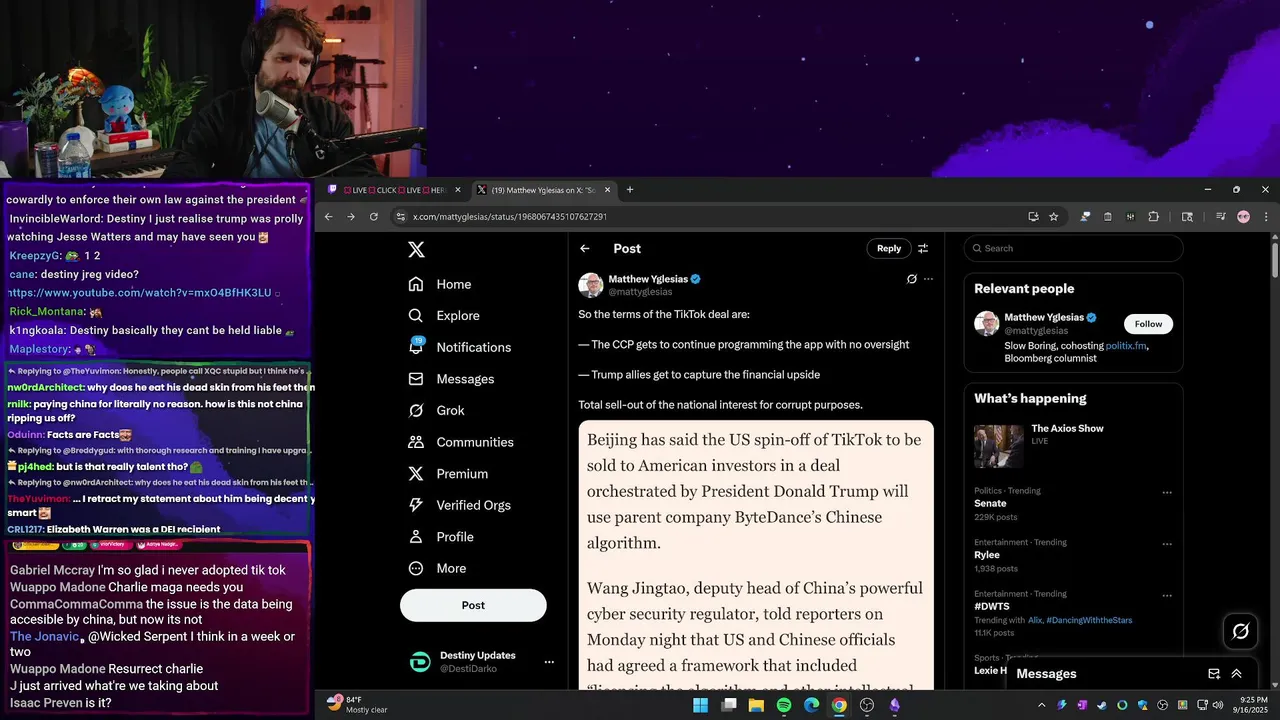Show hidden system tray icons
Image resolution: width=1280 pixels, height=720 pixels.
click(x=1041, y=705)
